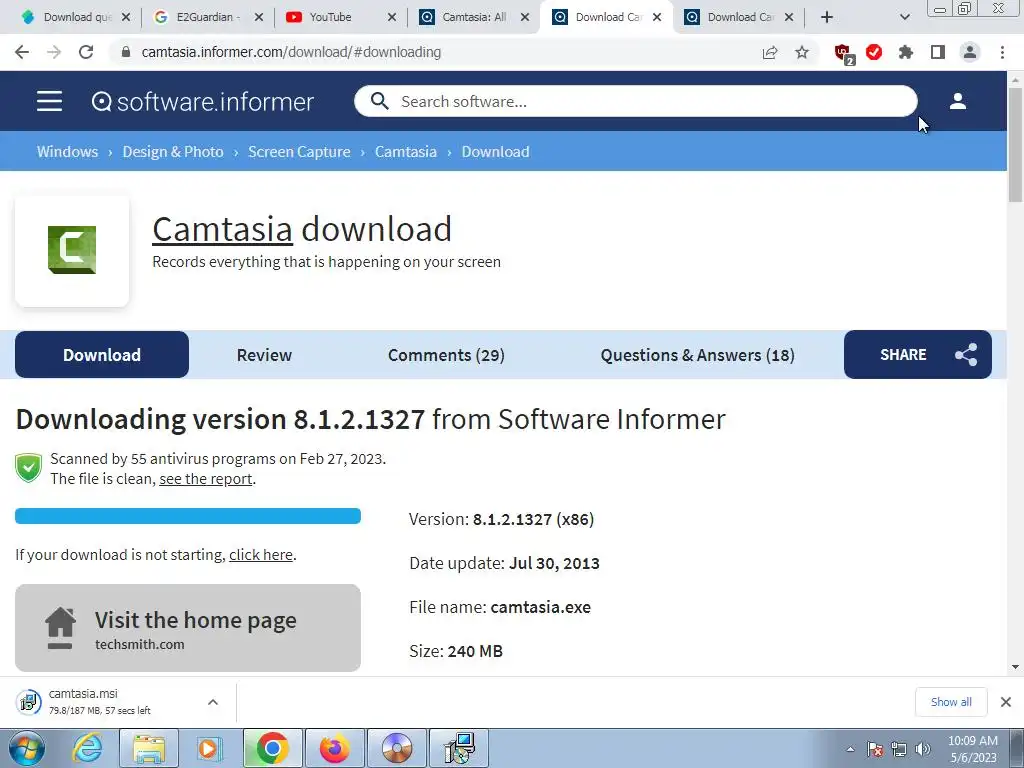Select the Download tab

pos(102,355)
